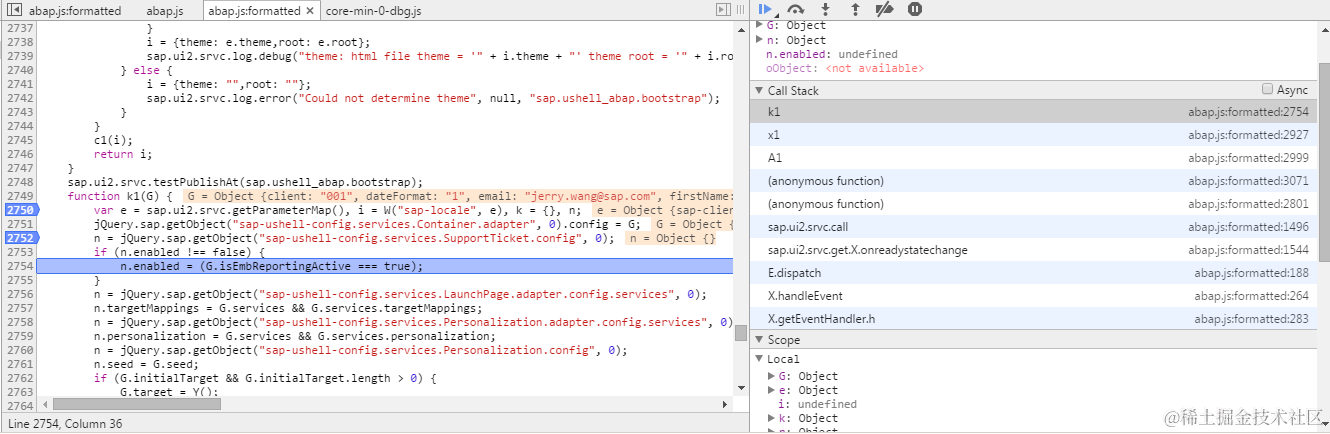This screenshot has width=1330, height=434.
Task: Collapse the Call Stack section
Action: [759, 90]
